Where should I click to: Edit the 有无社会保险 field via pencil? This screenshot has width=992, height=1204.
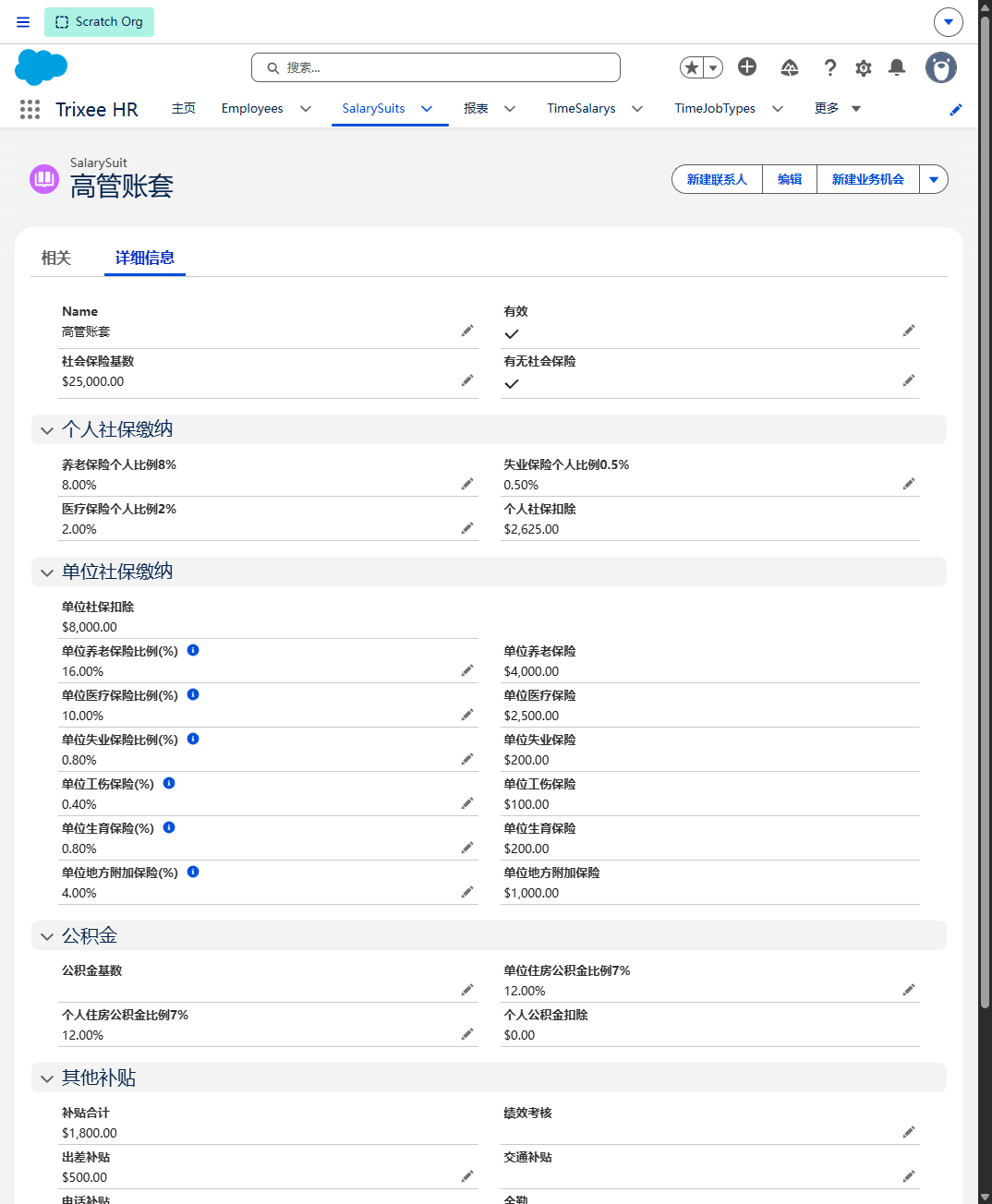[909, 380]
